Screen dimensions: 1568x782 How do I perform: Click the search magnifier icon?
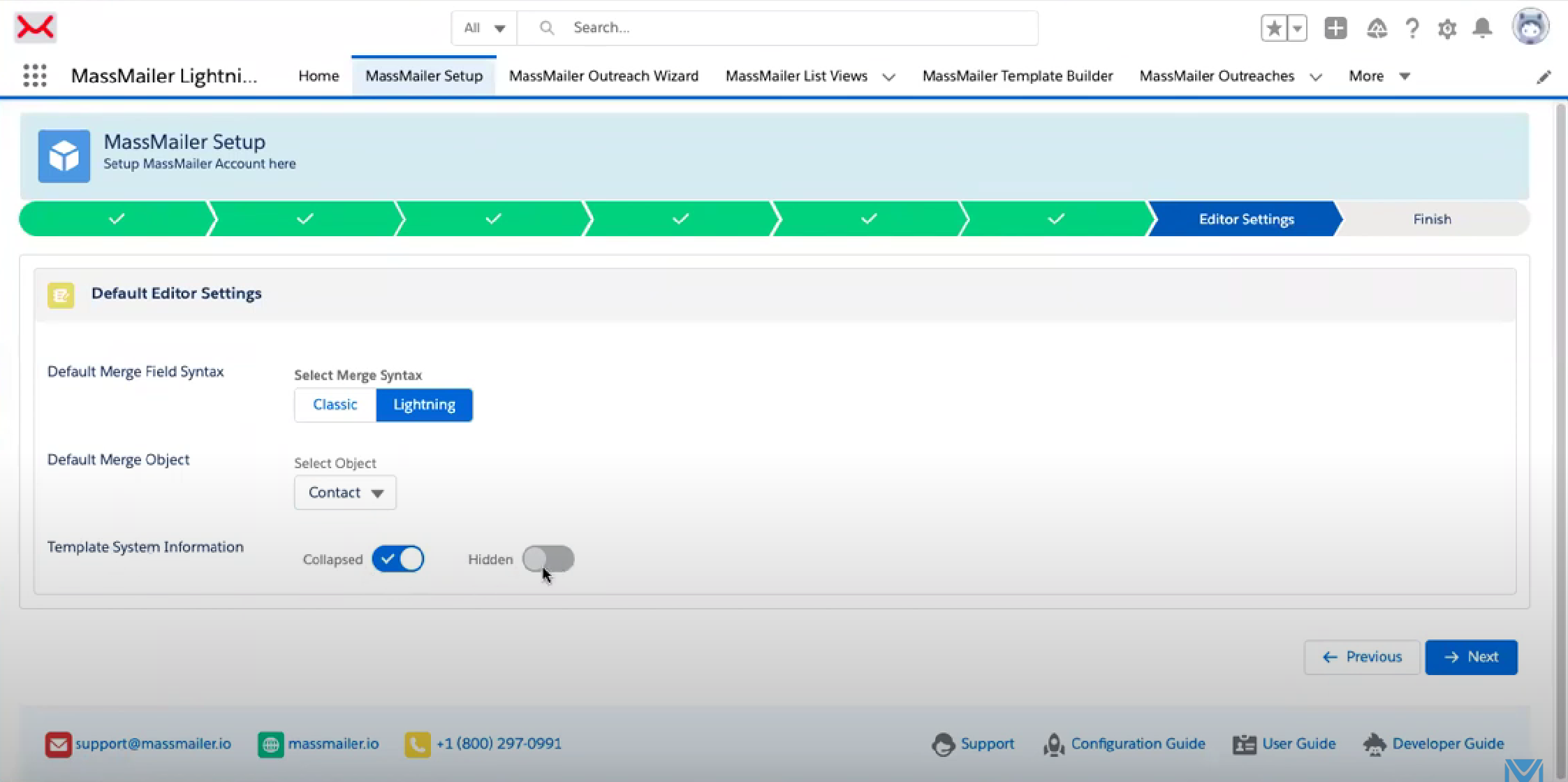tap(547, 28)
